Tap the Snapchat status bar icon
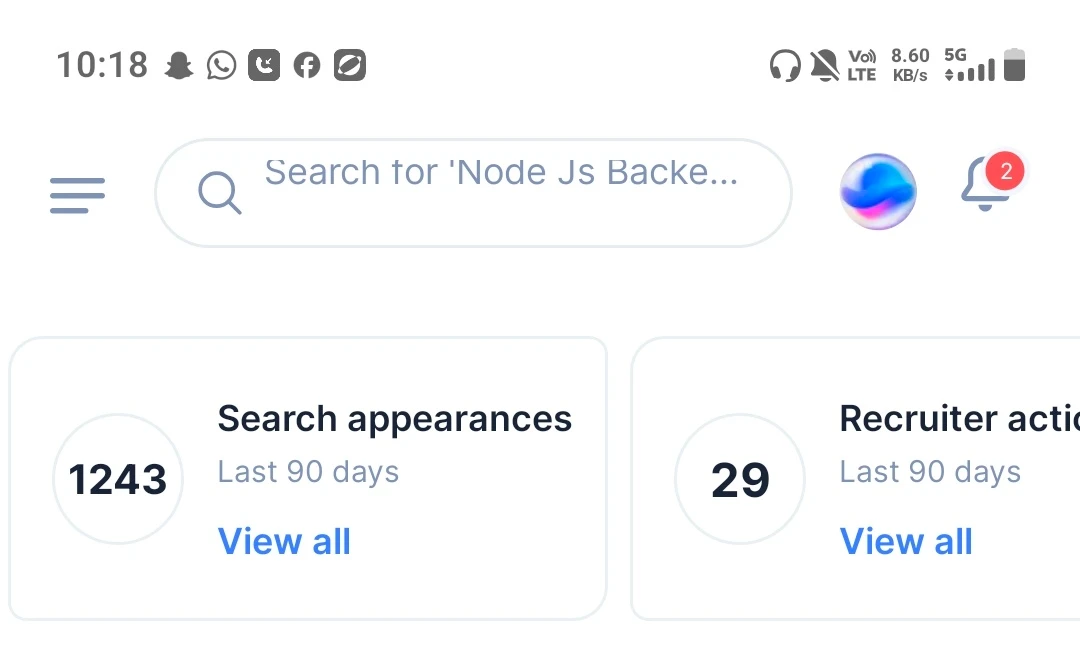1080x670 pixels. click(178, 66)
